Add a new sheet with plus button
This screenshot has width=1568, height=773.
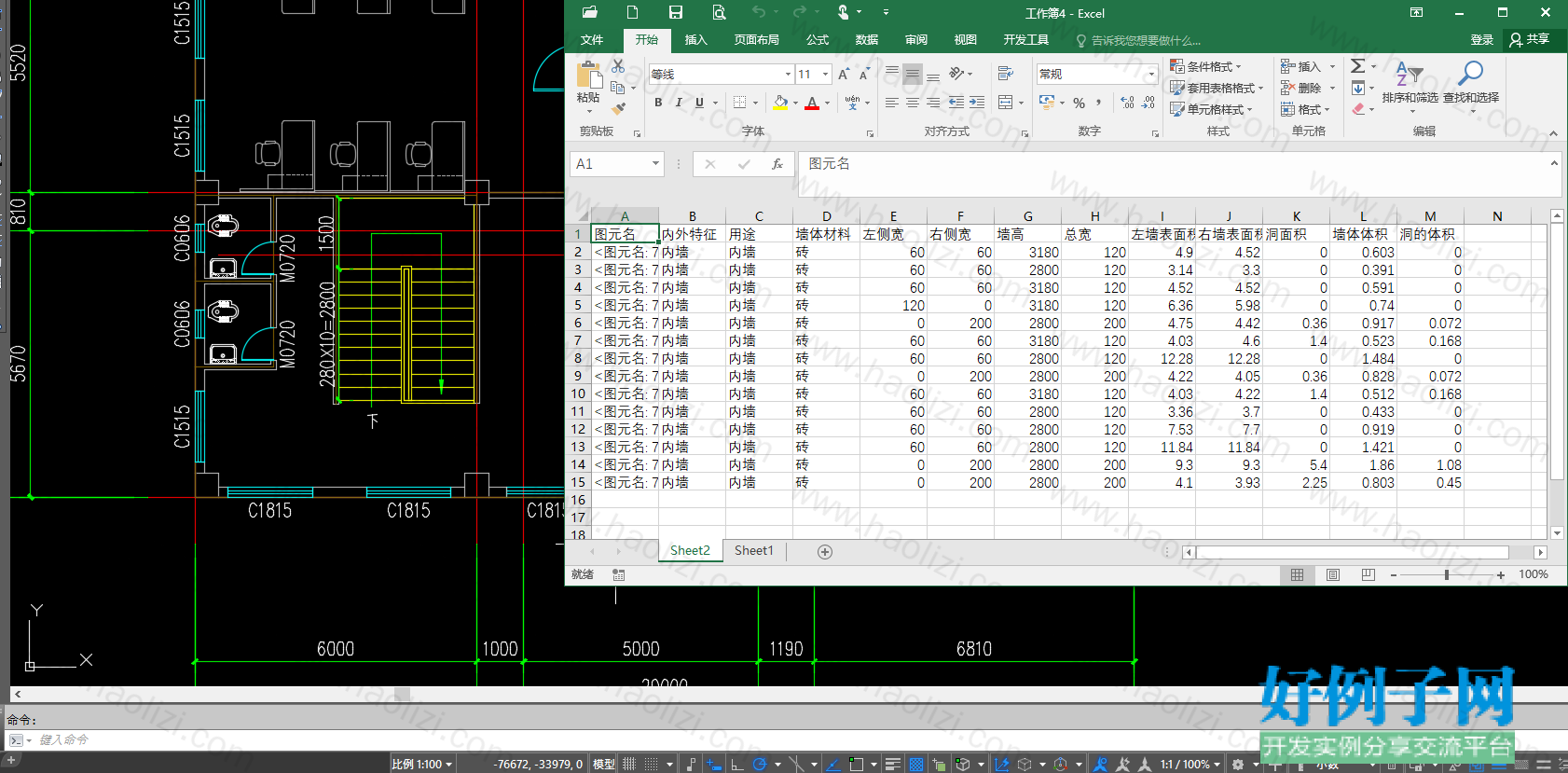825,552
